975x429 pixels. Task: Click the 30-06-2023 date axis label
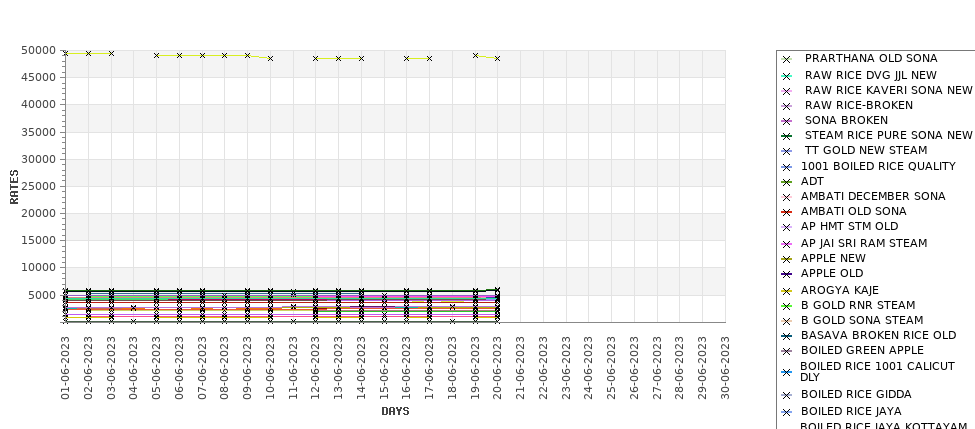click(x=725, y=367)
